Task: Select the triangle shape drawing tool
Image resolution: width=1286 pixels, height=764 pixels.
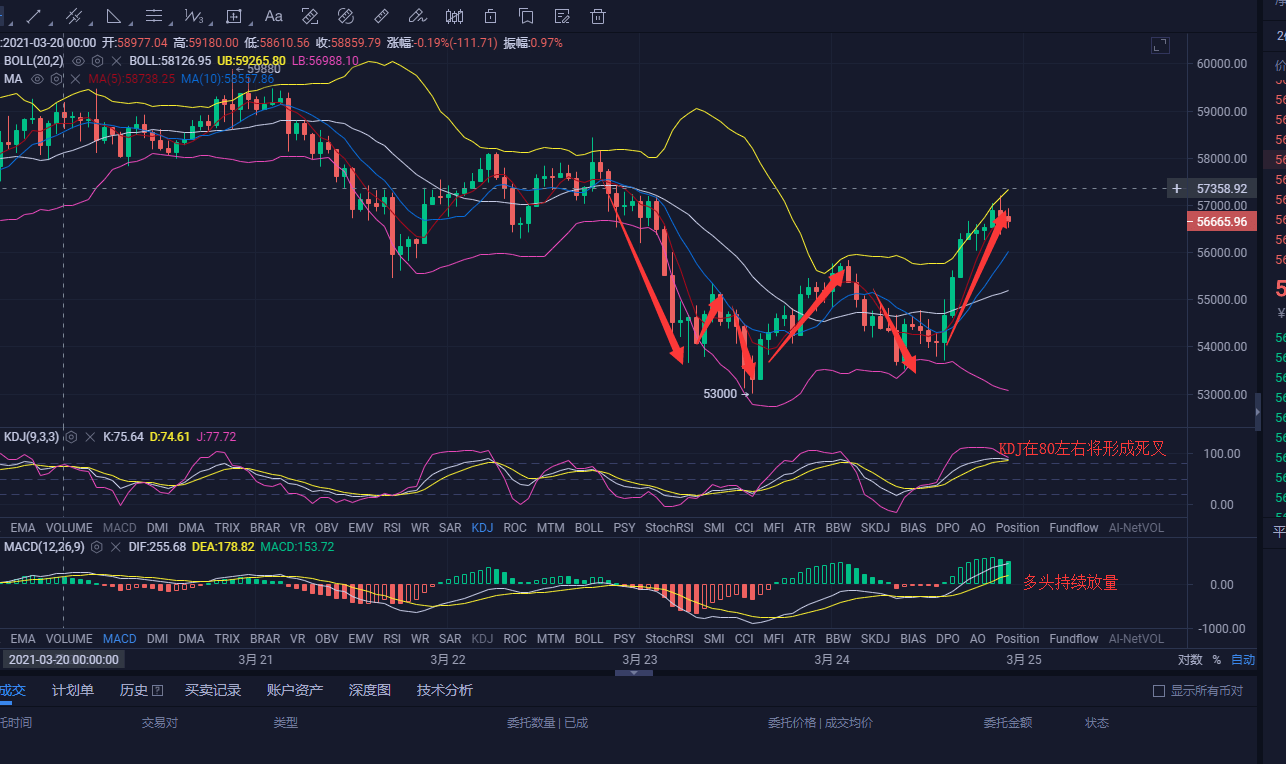Action: (114, 16)
